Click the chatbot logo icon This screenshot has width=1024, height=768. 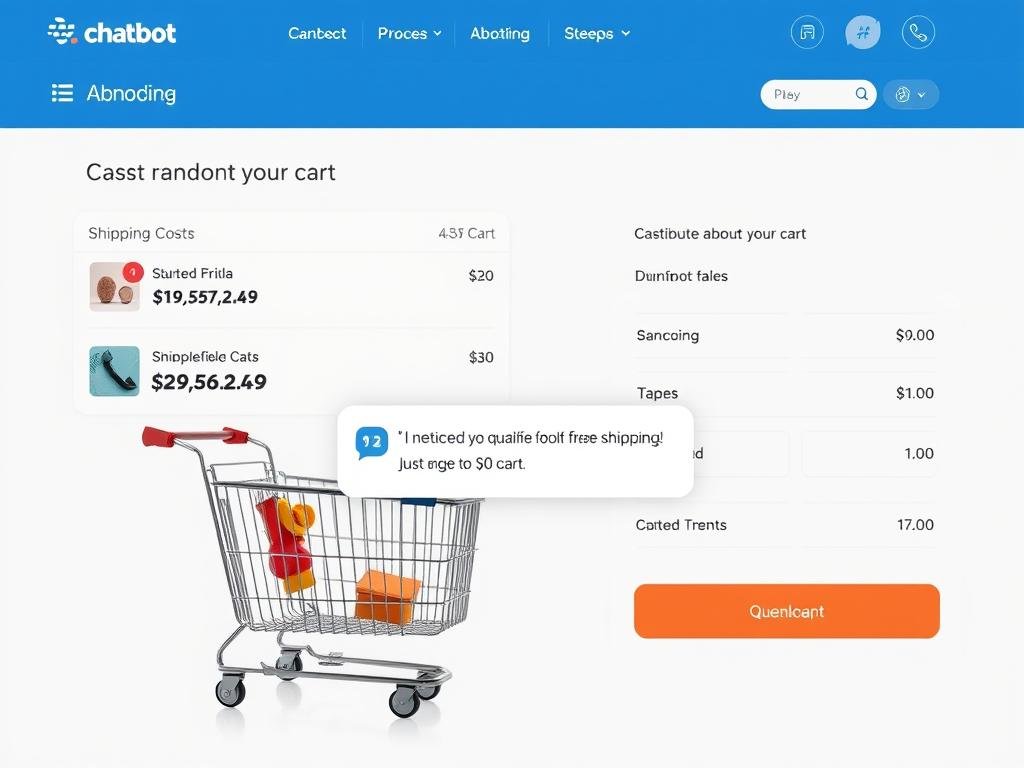(61, 31)
